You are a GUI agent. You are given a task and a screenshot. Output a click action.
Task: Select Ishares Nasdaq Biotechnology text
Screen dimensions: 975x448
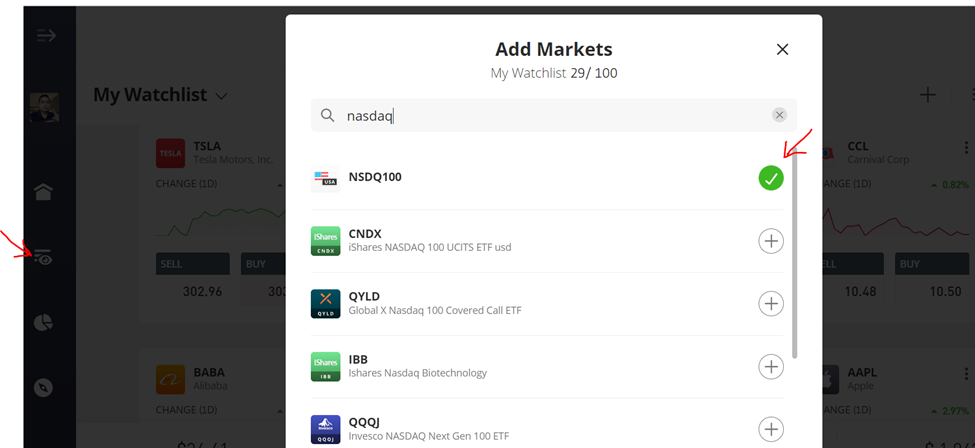417,373
